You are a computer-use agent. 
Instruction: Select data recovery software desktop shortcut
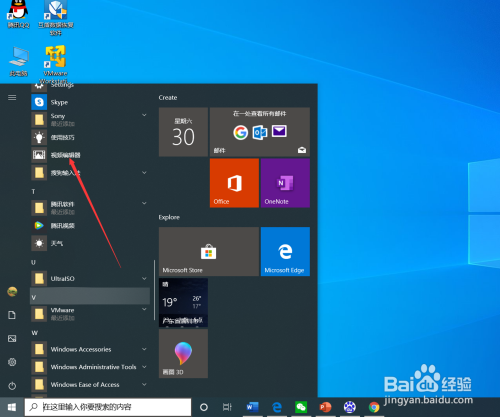(x=56, y=18)
